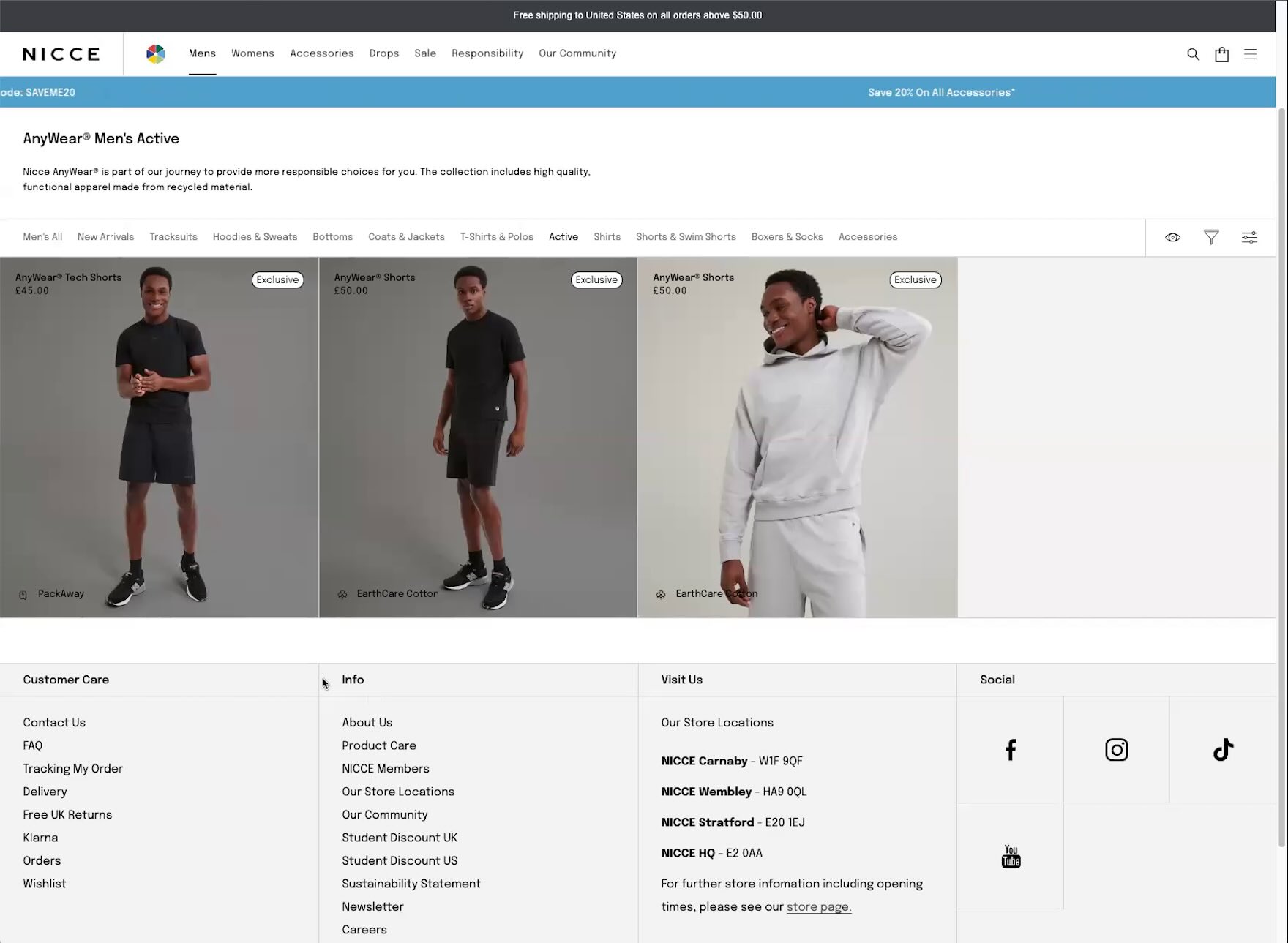Open the YouTube social icon

point(1010,856)
